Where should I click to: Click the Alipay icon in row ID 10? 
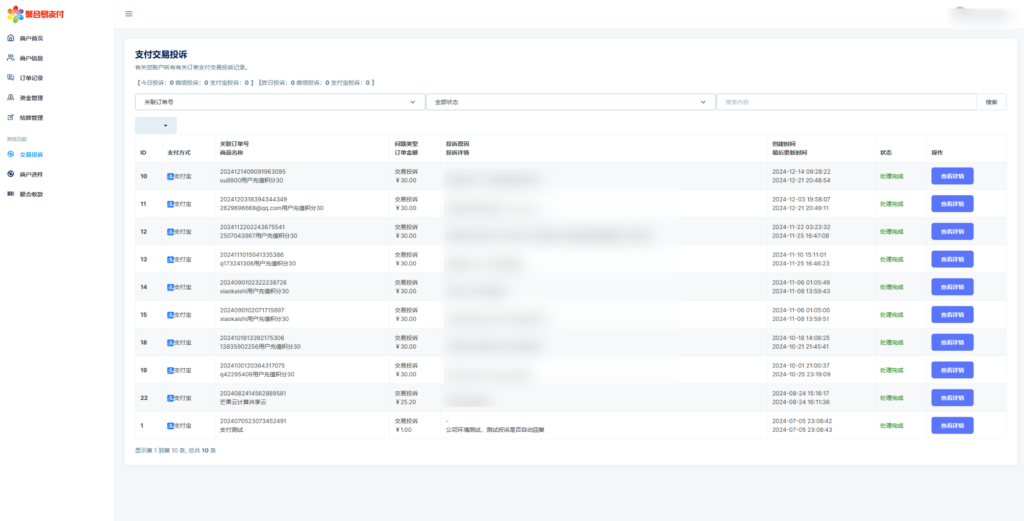(x=171, y=176)
